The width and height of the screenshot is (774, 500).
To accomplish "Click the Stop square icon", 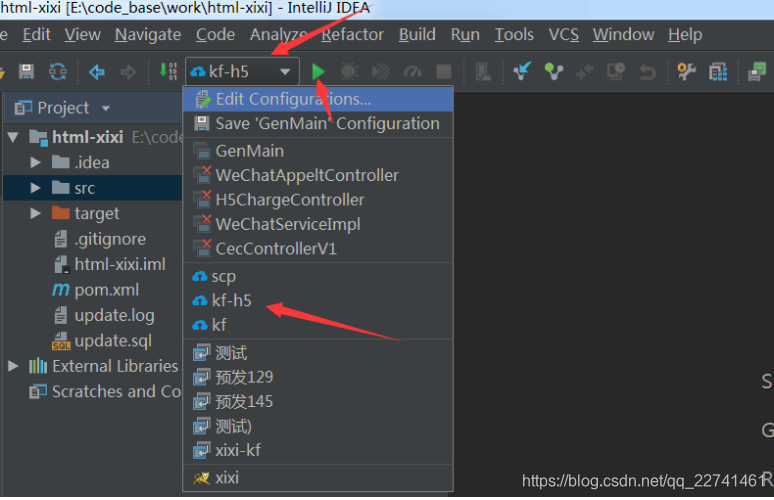I will 444,72.
